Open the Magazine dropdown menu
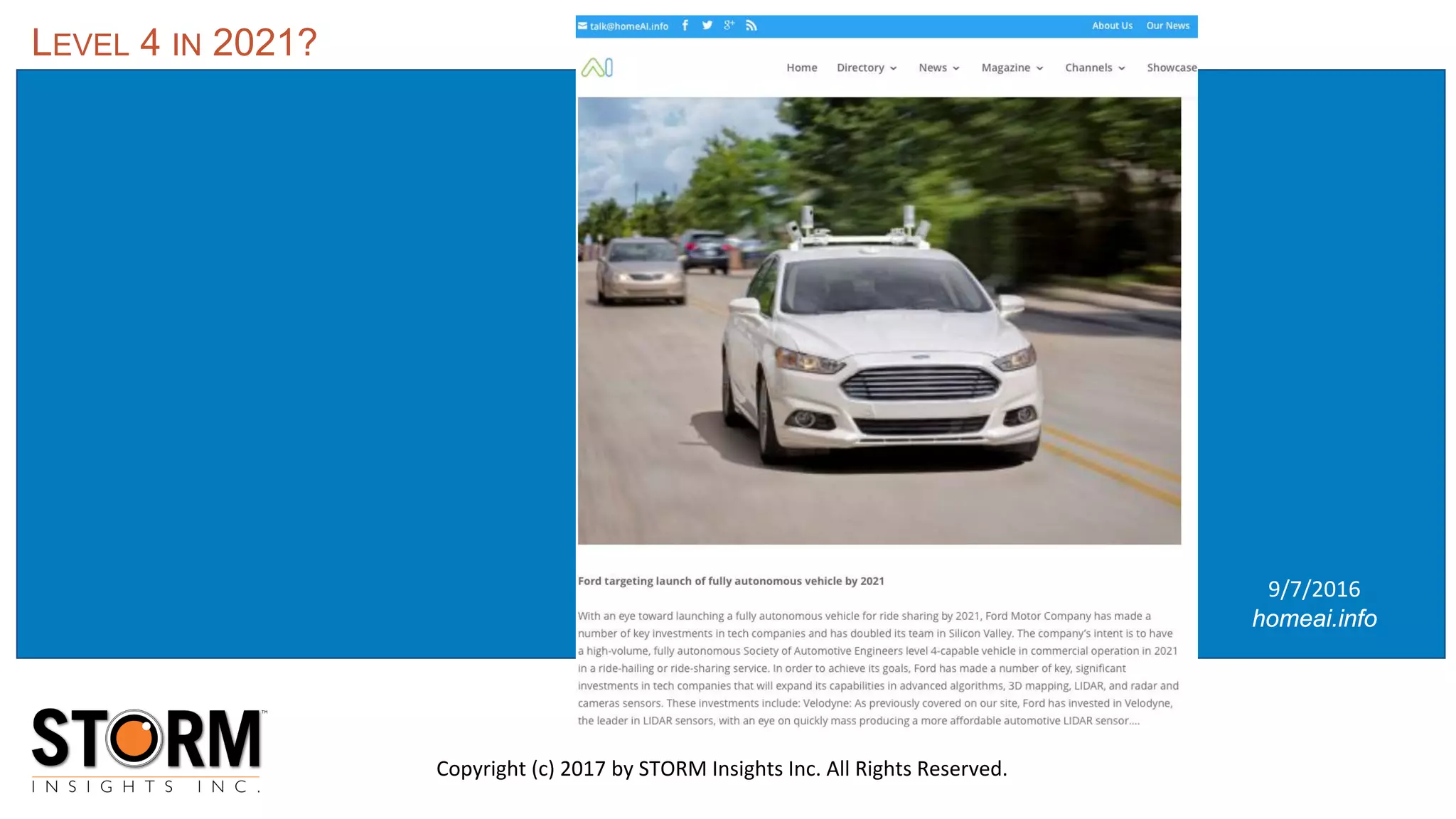 point(1012,68)
